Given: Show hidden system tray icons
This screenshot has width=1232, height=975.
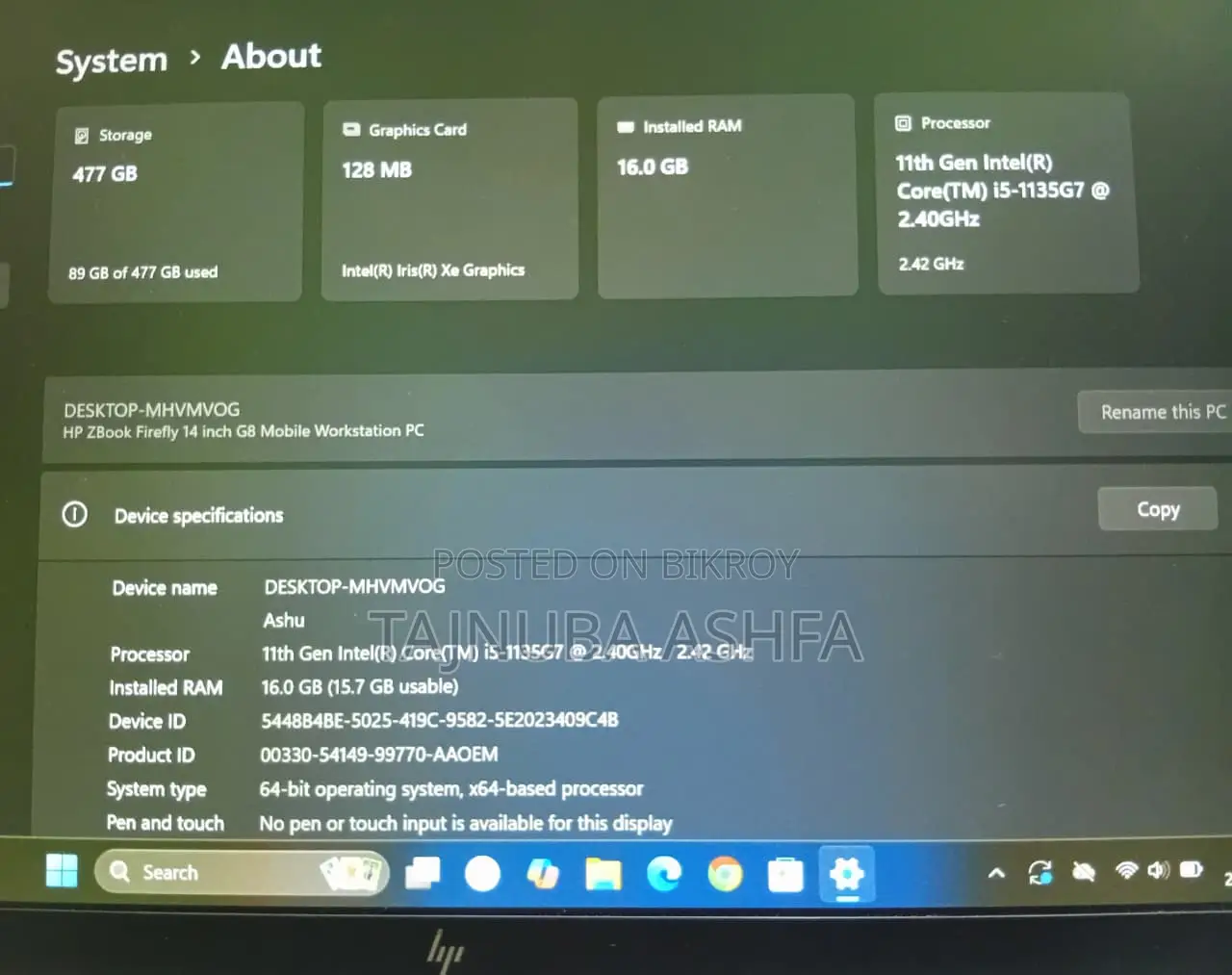Looking at the screenshot, I should coord(997,873).
